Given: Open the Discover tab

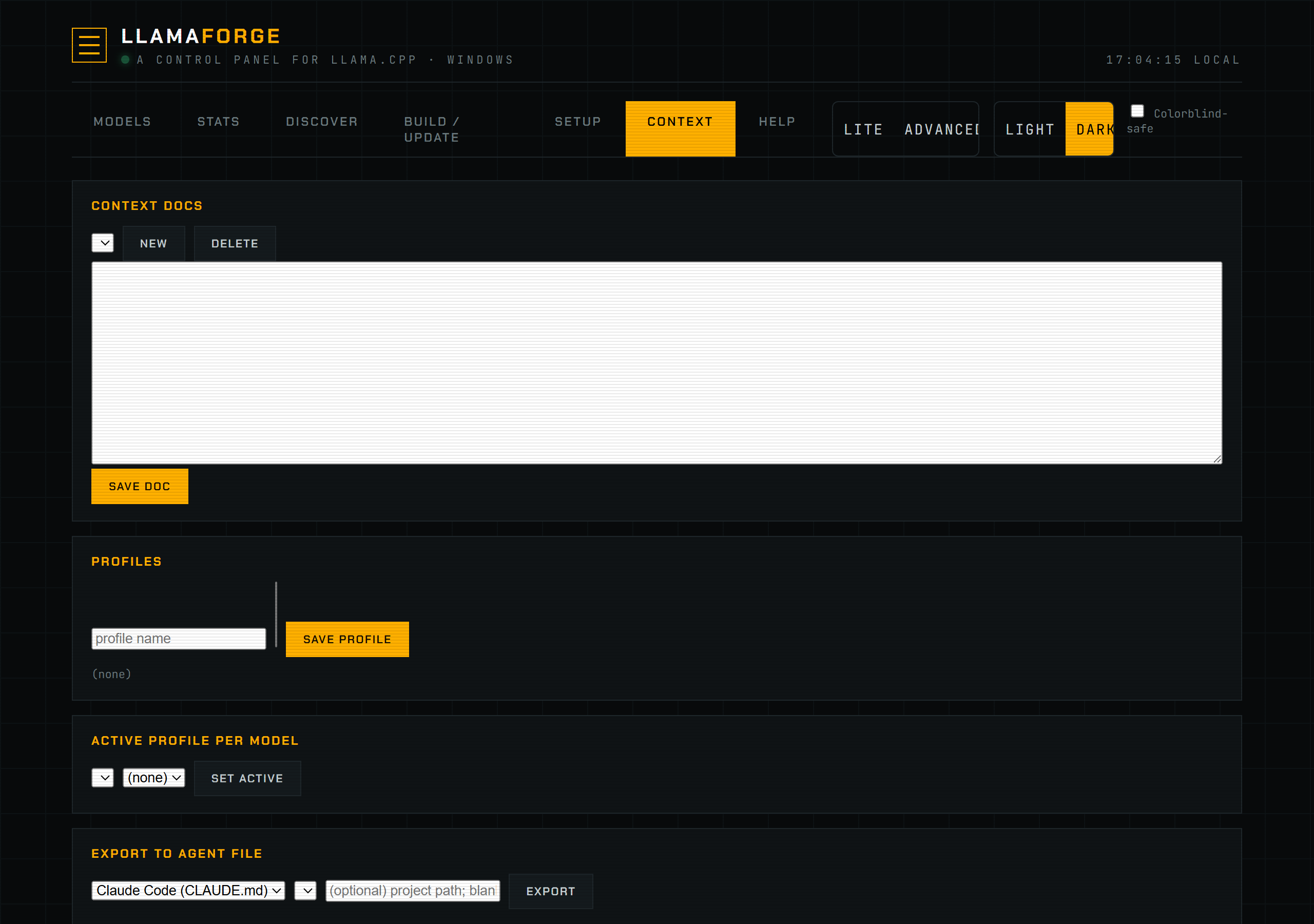Looking at the screenshot, I should [x=322, y=121].
